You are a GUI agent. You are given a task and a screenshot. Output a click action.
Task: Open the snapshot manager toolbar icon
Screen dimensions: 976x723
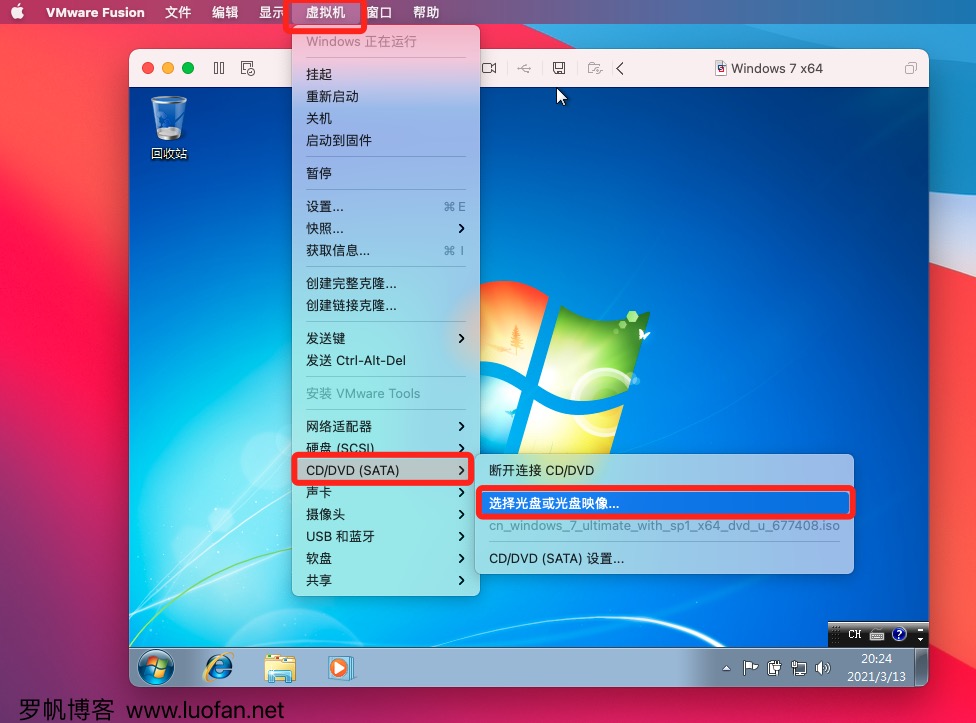click(248, 68)
